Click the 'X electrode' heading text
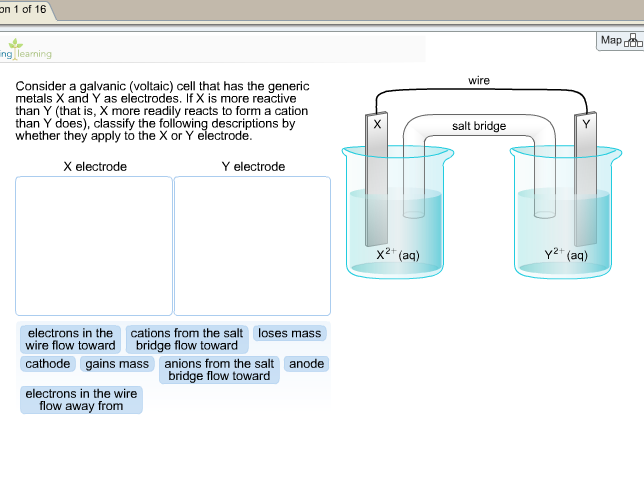This screenshot has height=481, width=644. [95, 167]
